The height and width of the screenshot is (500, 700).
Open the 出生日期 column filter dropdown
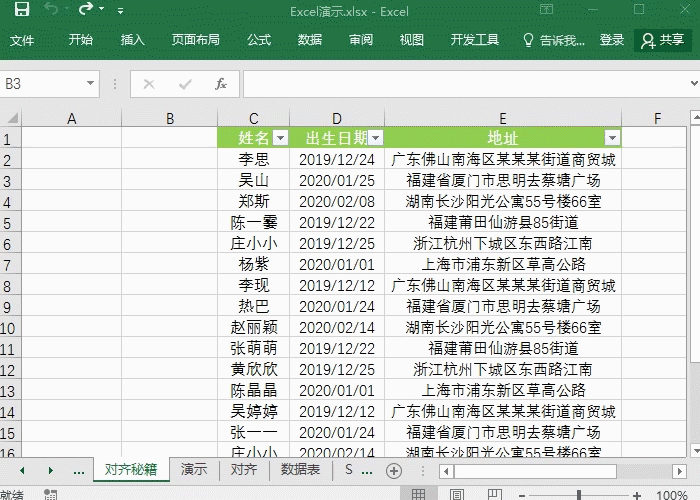point(375,138)
